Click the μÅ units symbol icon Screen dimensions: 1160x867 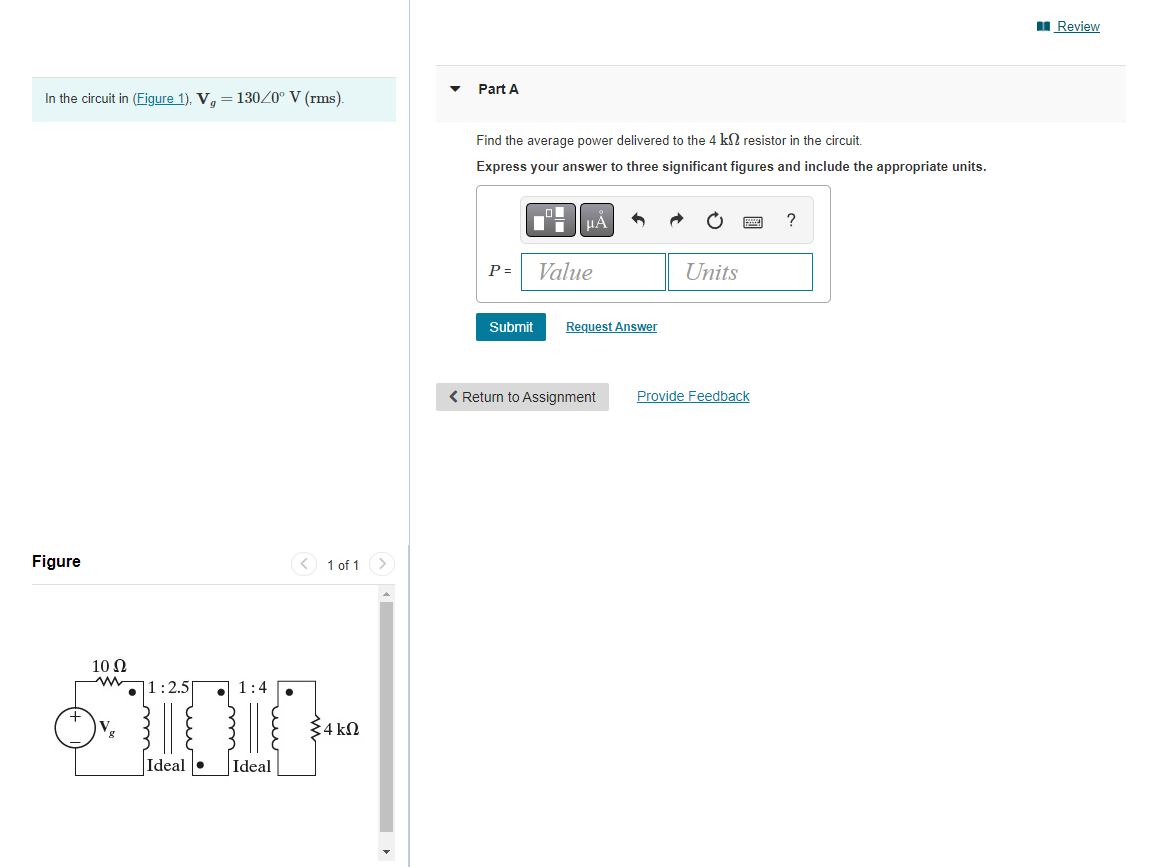[x=596, y=220]
